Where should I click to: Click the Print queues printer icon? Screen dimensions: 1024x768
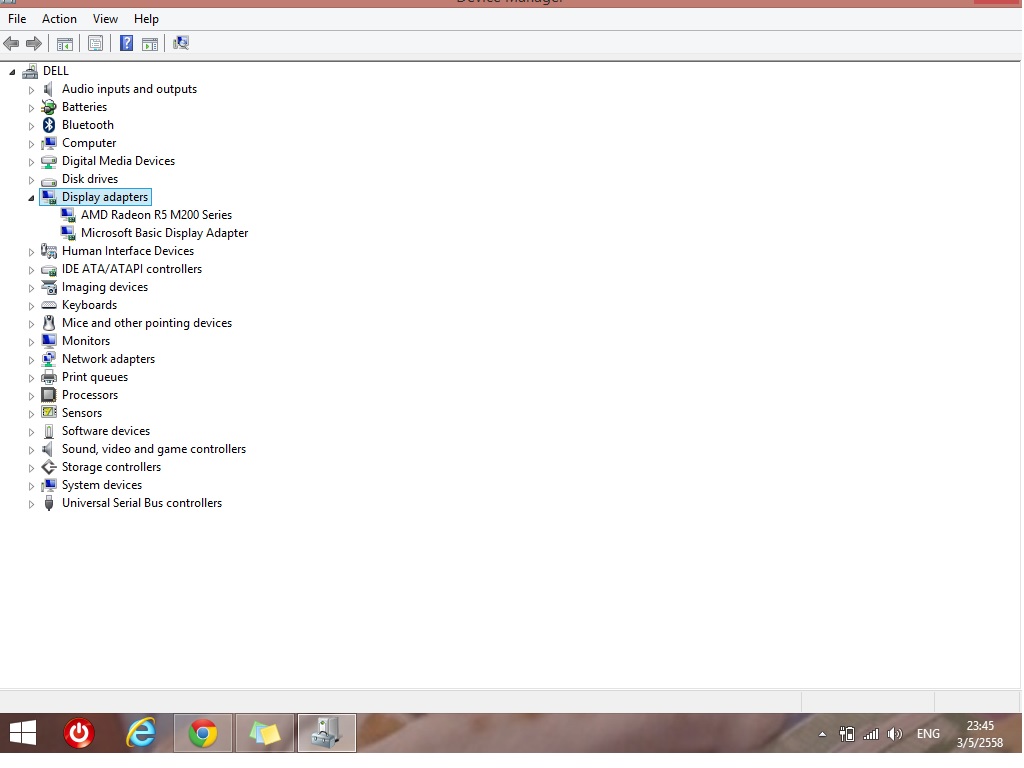pos(49,377)
